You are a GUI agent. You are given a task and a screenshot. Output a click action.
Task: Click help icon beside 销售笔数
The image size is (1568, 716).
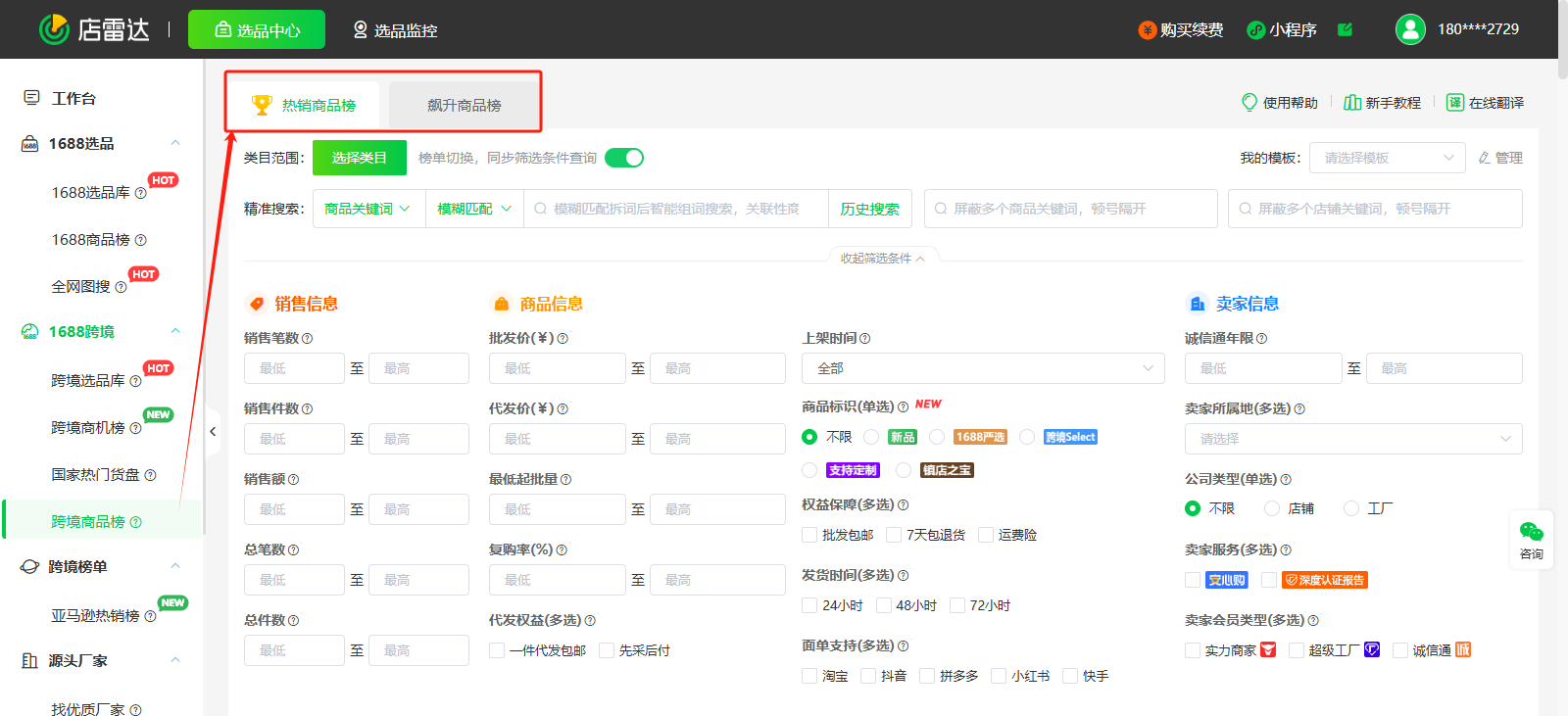pyautogui.click(x=307, y=338)
